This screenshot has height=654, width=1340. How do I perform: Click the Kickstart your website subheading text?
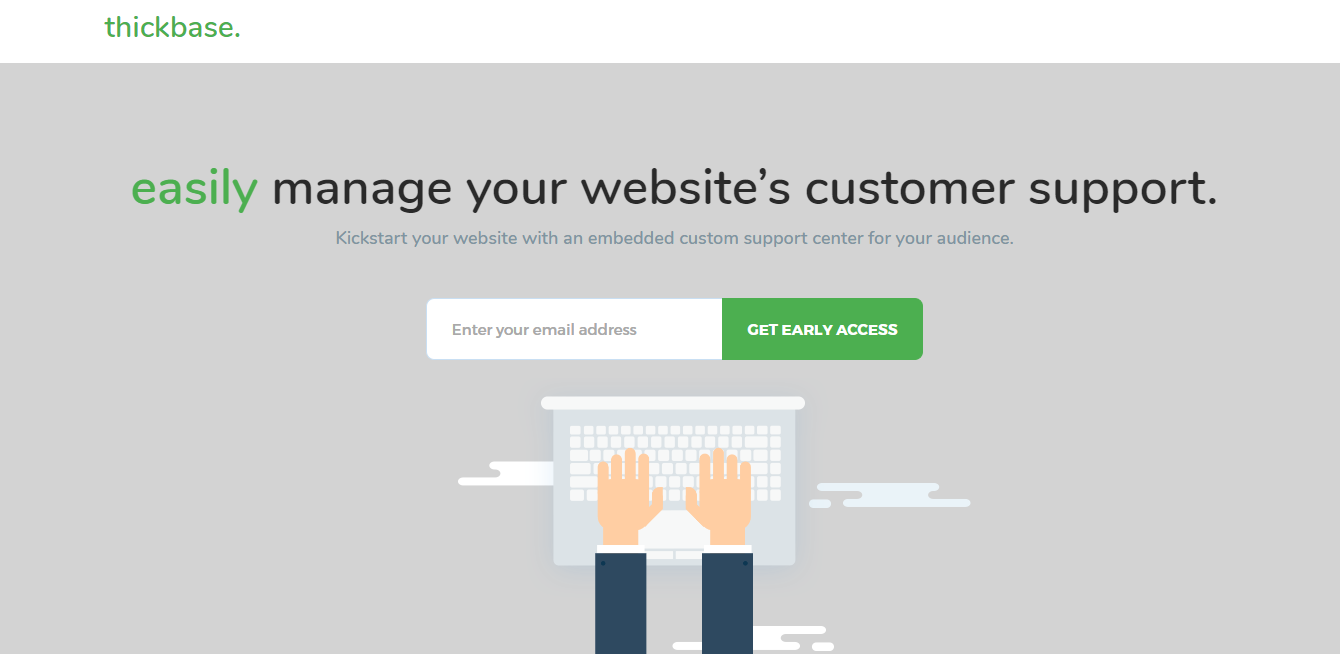tap(674, 239)
